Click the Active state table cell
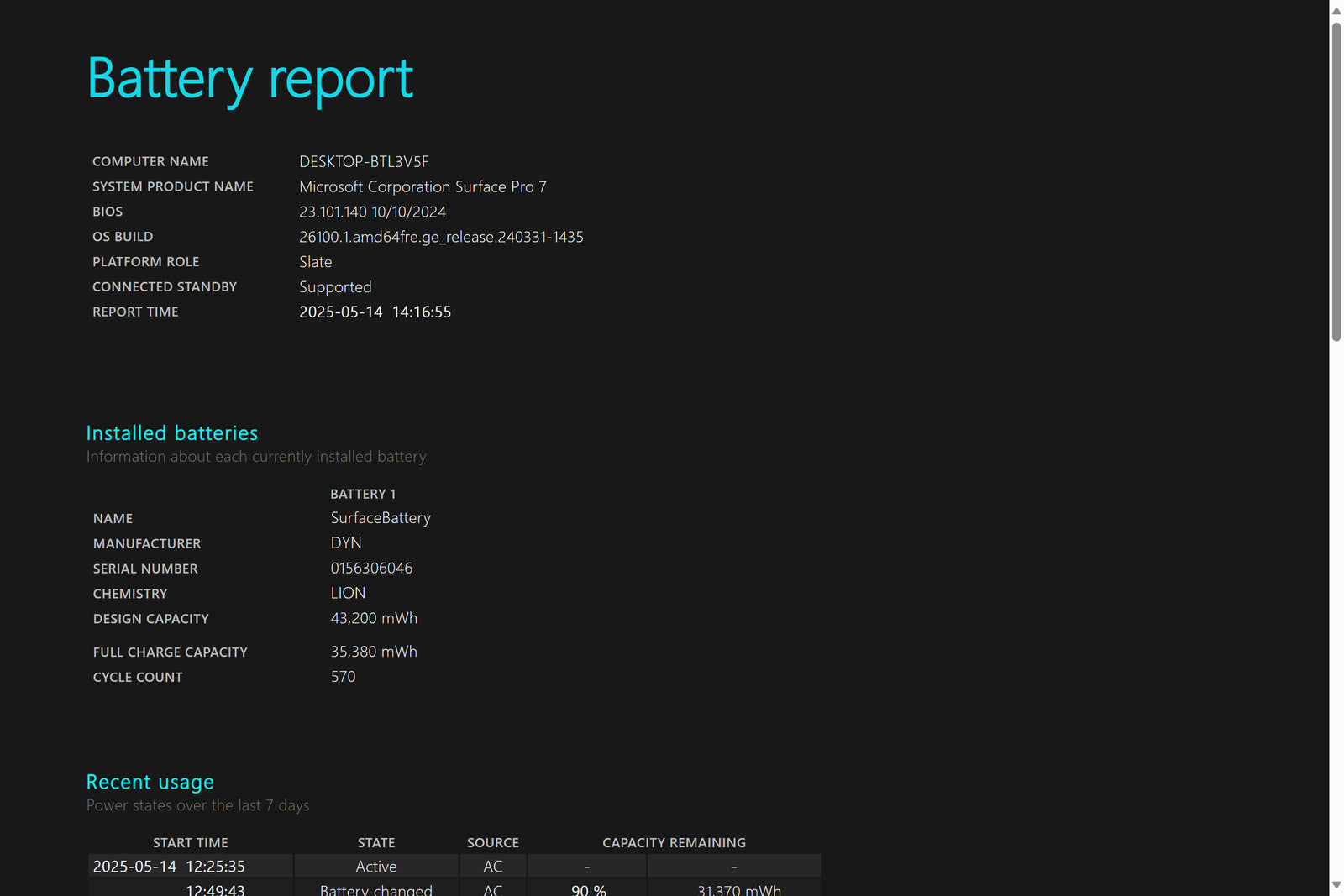Image resolution: width=1344 pixels, height=896 pixels. tap(376, 867)
